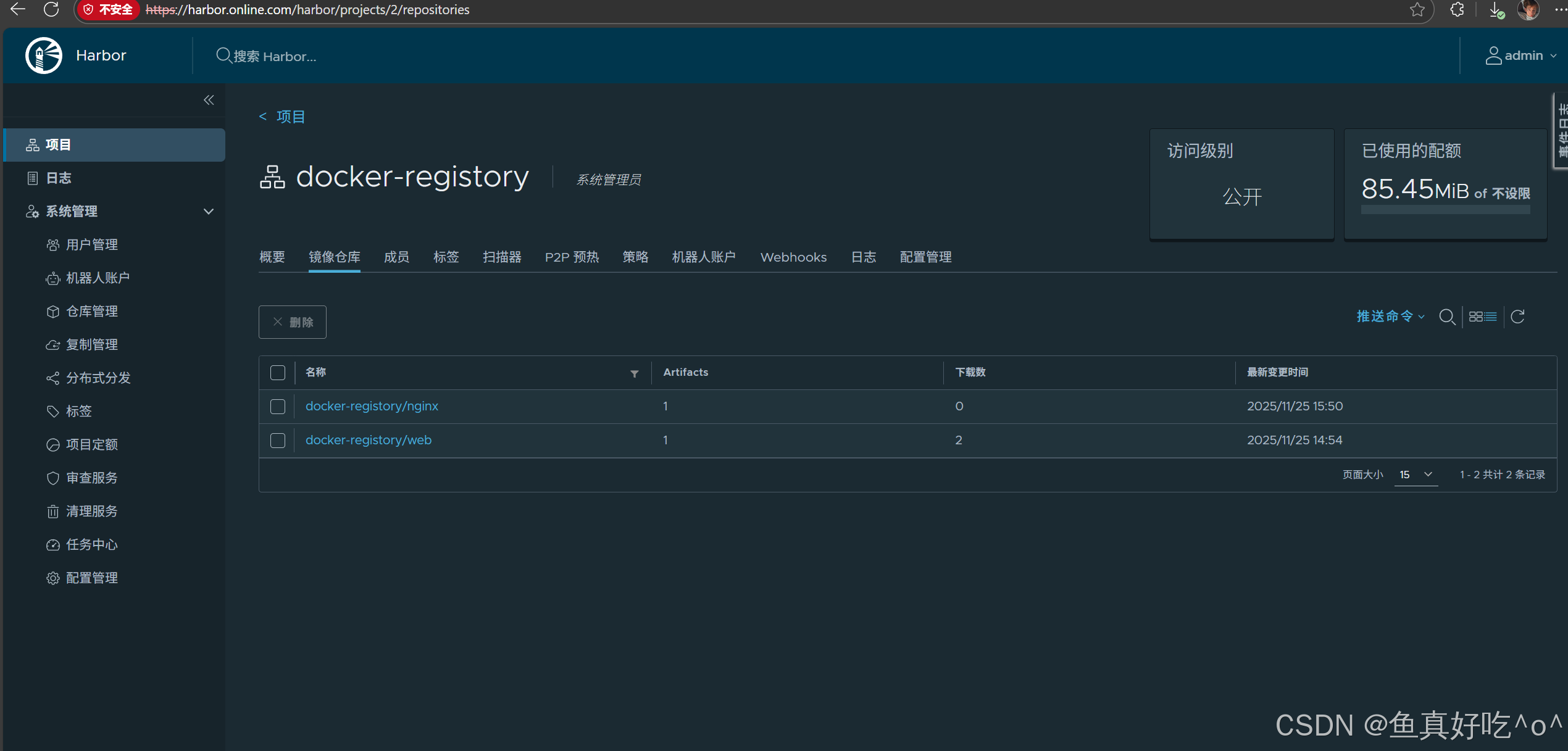Click the 85.45MiB quota value
This screenshot has height=751, width=1568.
1415,189
